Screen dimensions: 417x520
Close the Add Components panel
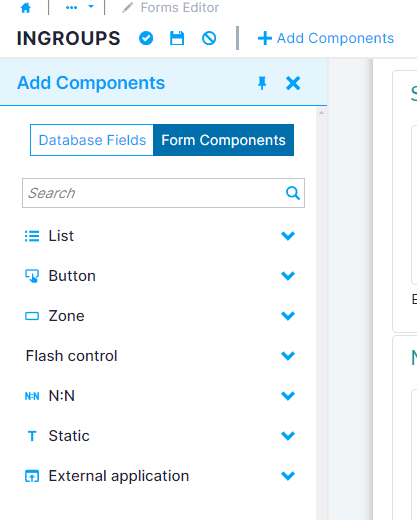(x=293, y=83)
